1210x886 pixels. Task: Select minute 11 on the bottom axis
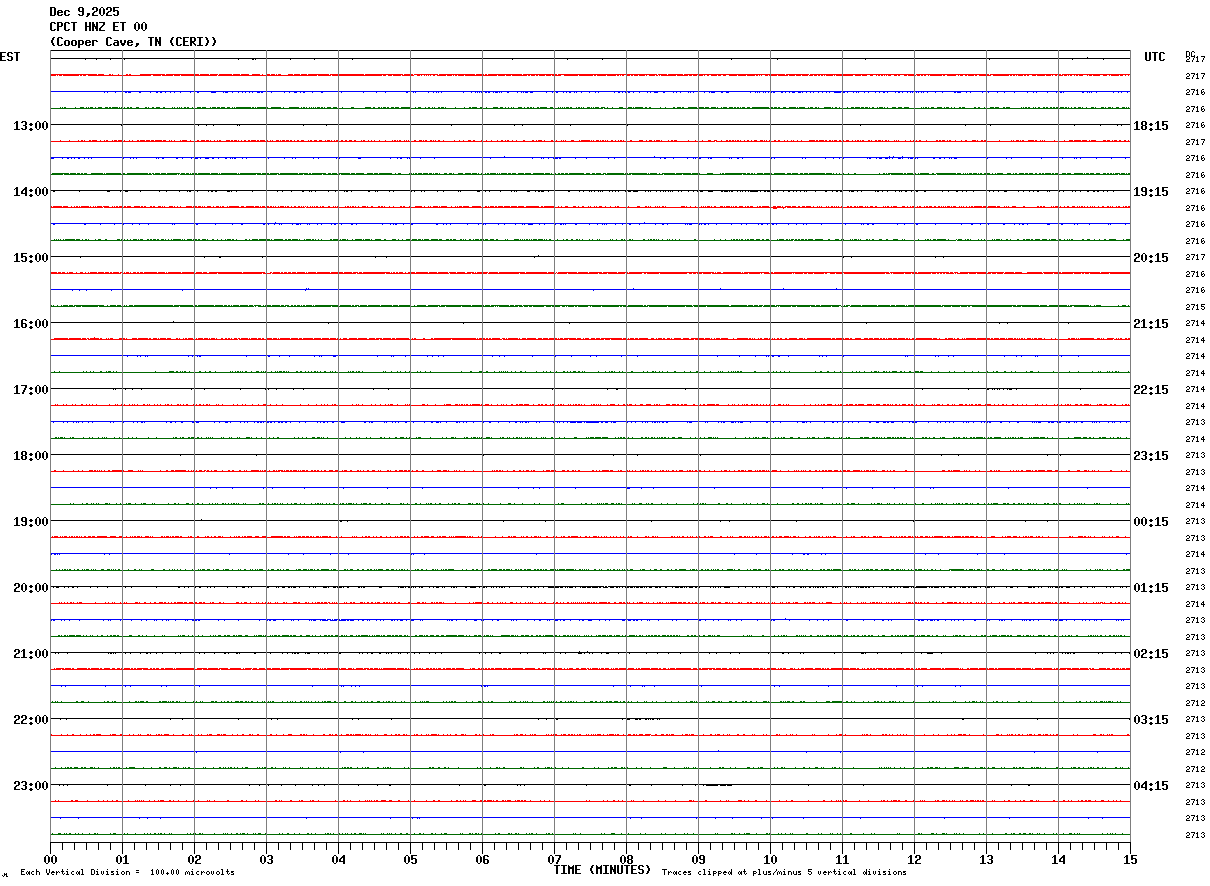click(x=843, y=859)
